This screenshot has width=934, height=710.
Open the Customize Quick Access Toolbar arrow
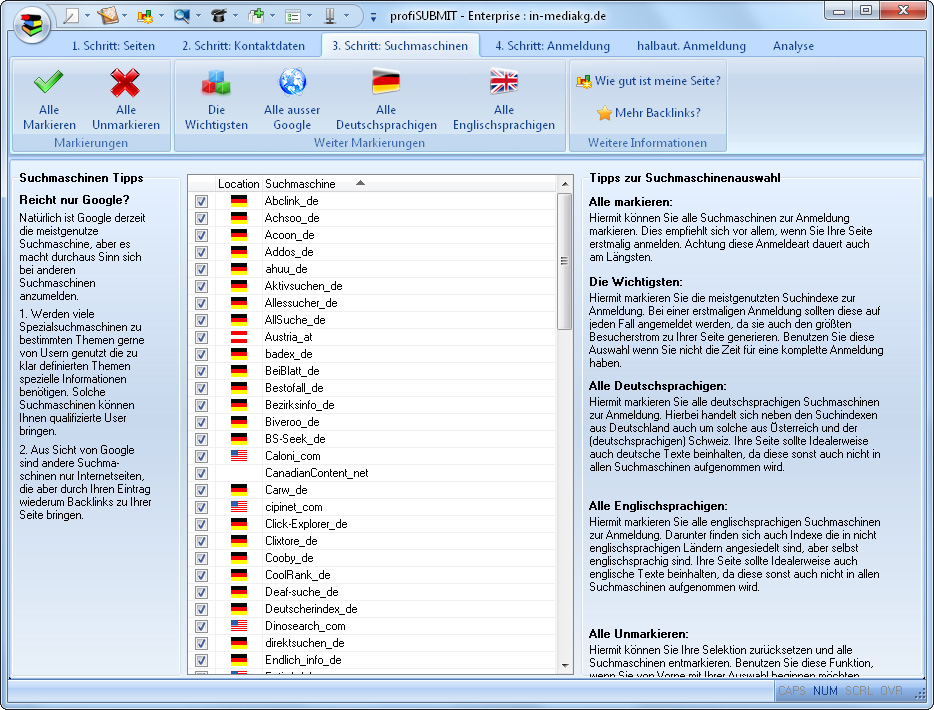373,17
